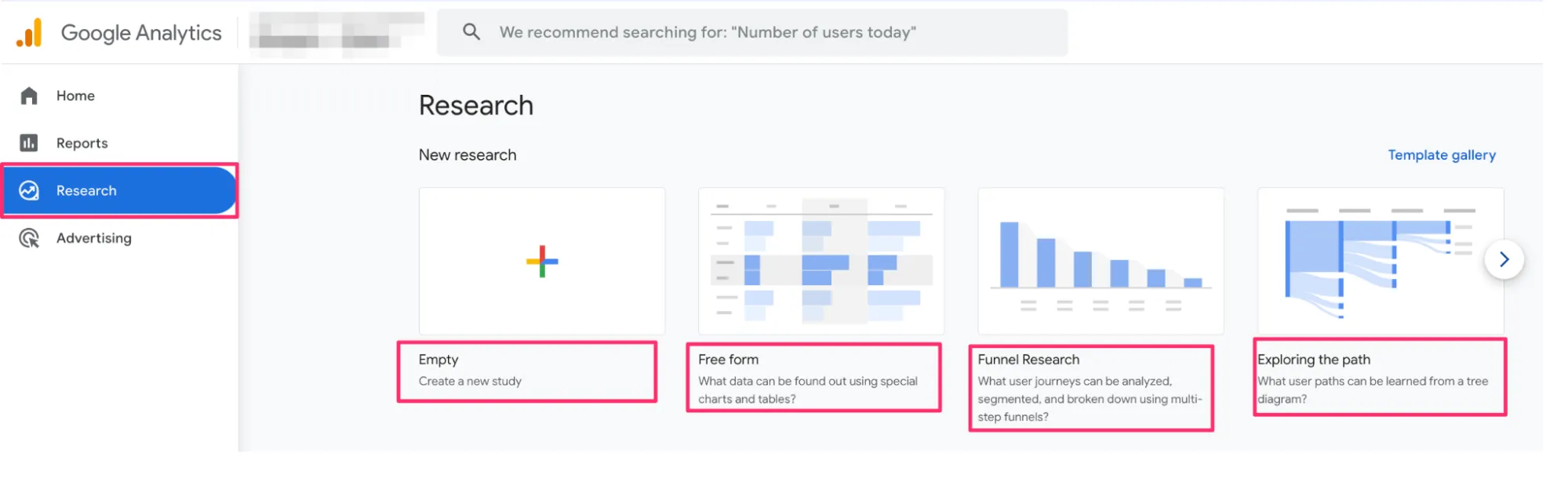Image resolution: width=1568 pixels, height=478 pixels.
Task: Open the Home menu item
Action: tap(75, 96)
